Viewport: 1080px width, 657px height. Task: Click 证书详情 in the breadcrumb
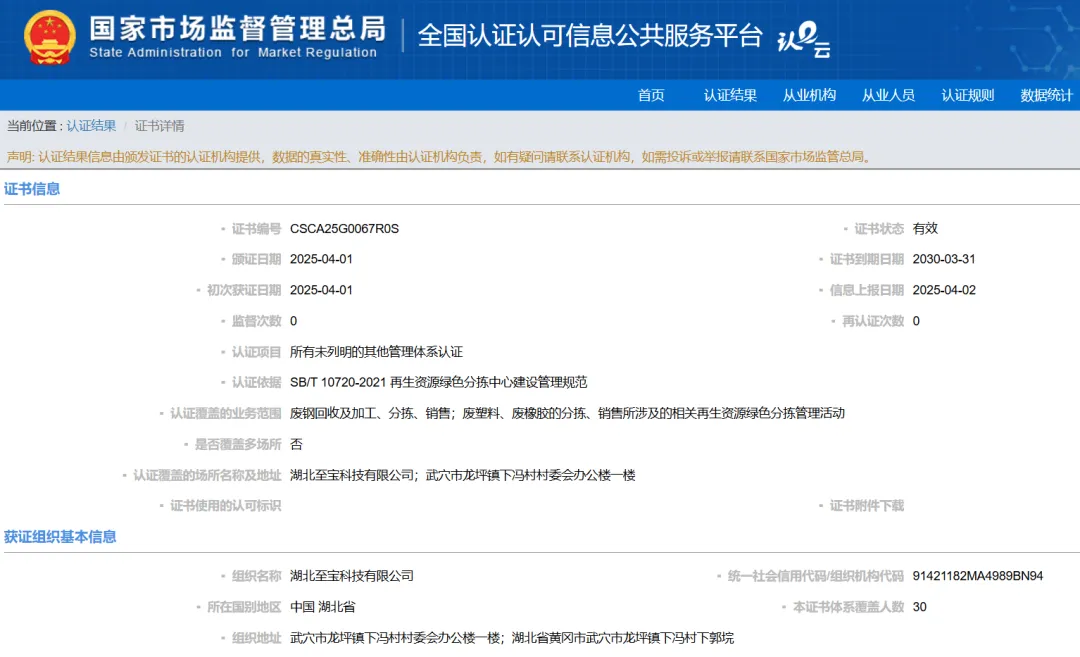pyautogui.click(x=160, y=126)
